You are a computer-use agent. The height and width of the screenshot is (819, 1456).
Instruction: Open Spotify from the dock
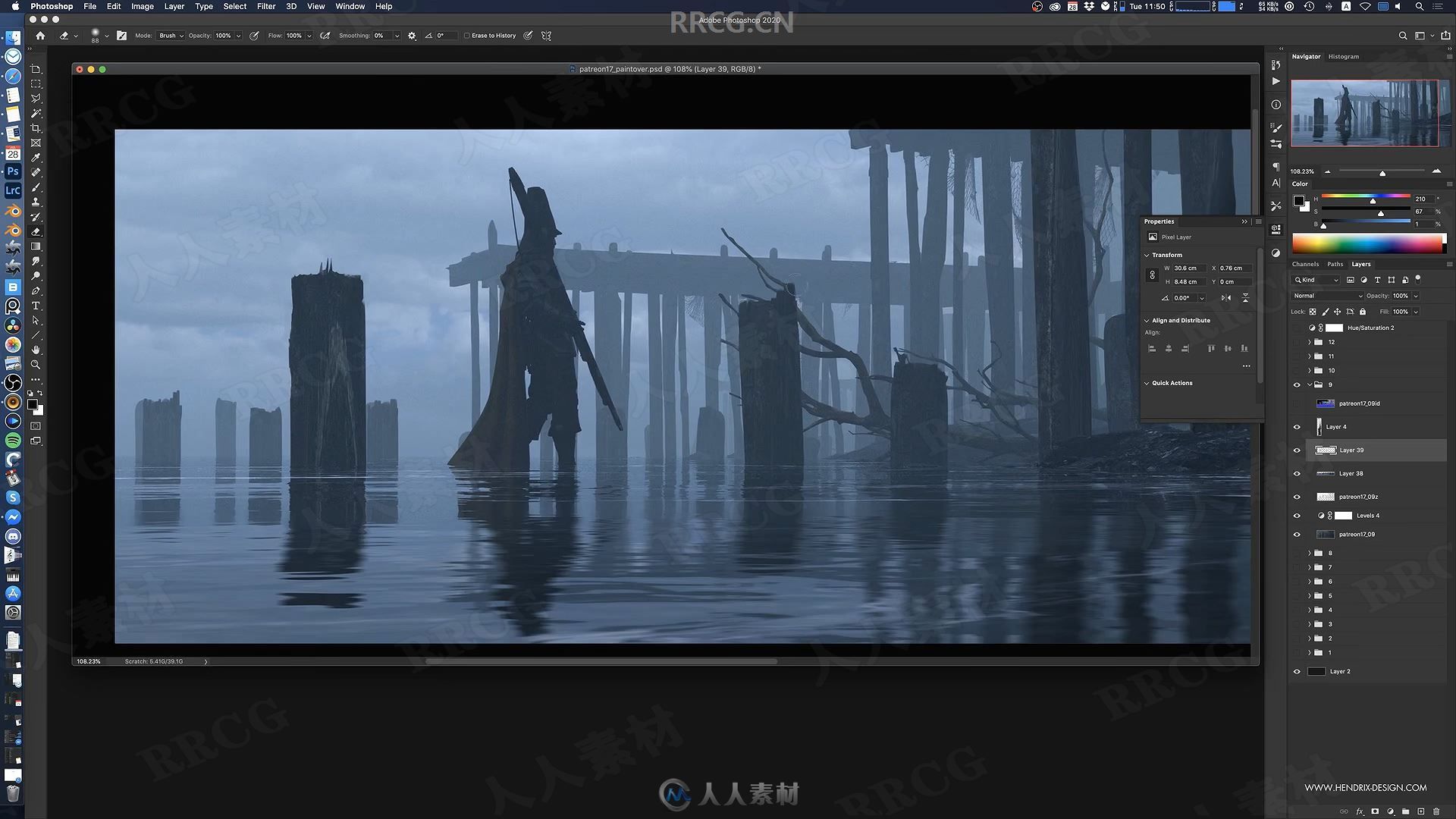click(13, 441)
